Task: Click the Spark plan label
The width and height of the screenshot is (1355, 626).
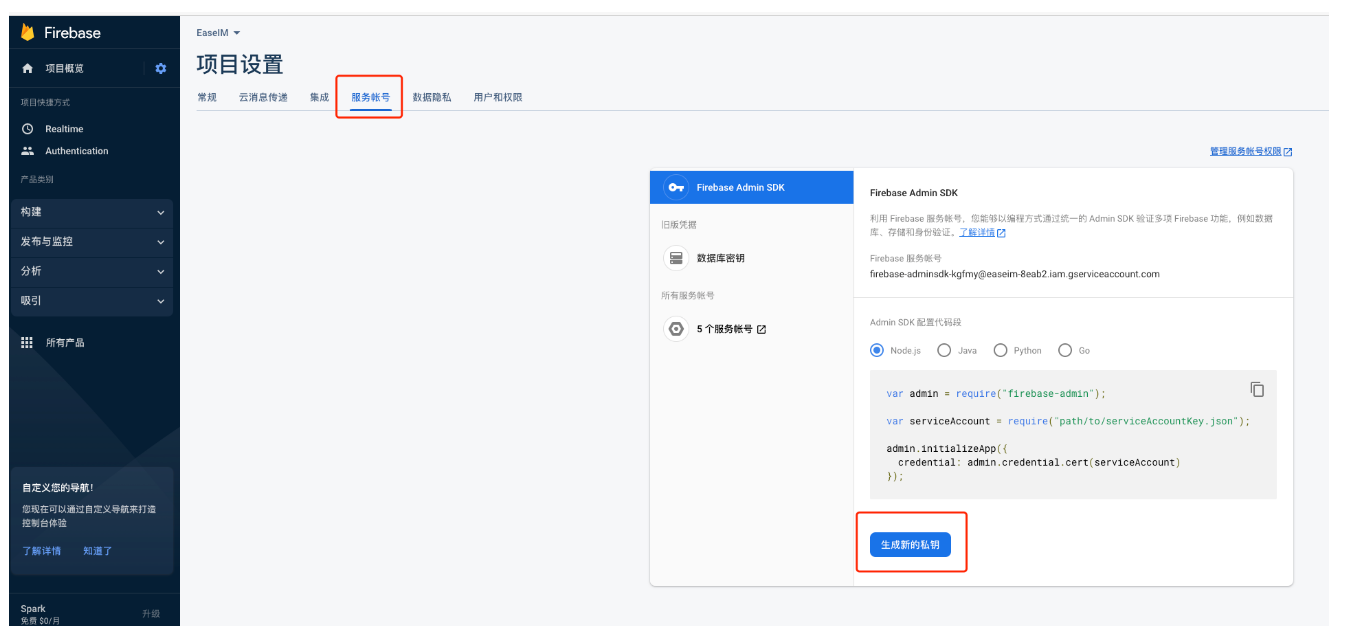Action: pos(33,608)
